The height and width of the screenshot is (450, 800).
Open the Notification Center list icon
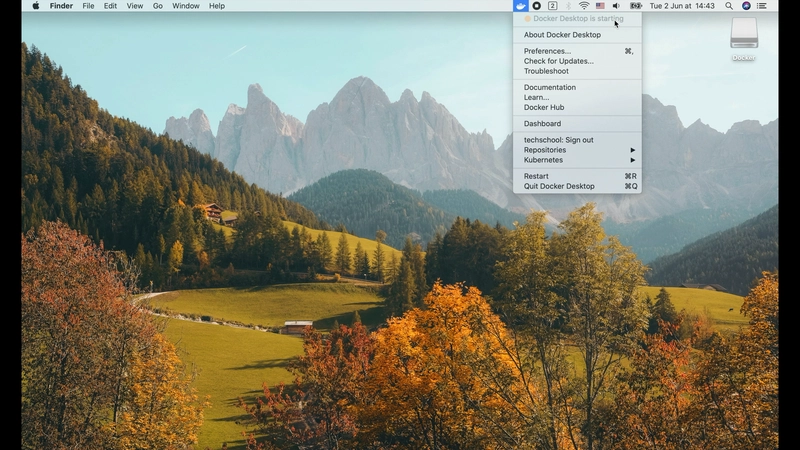click(x=762, y=6)
